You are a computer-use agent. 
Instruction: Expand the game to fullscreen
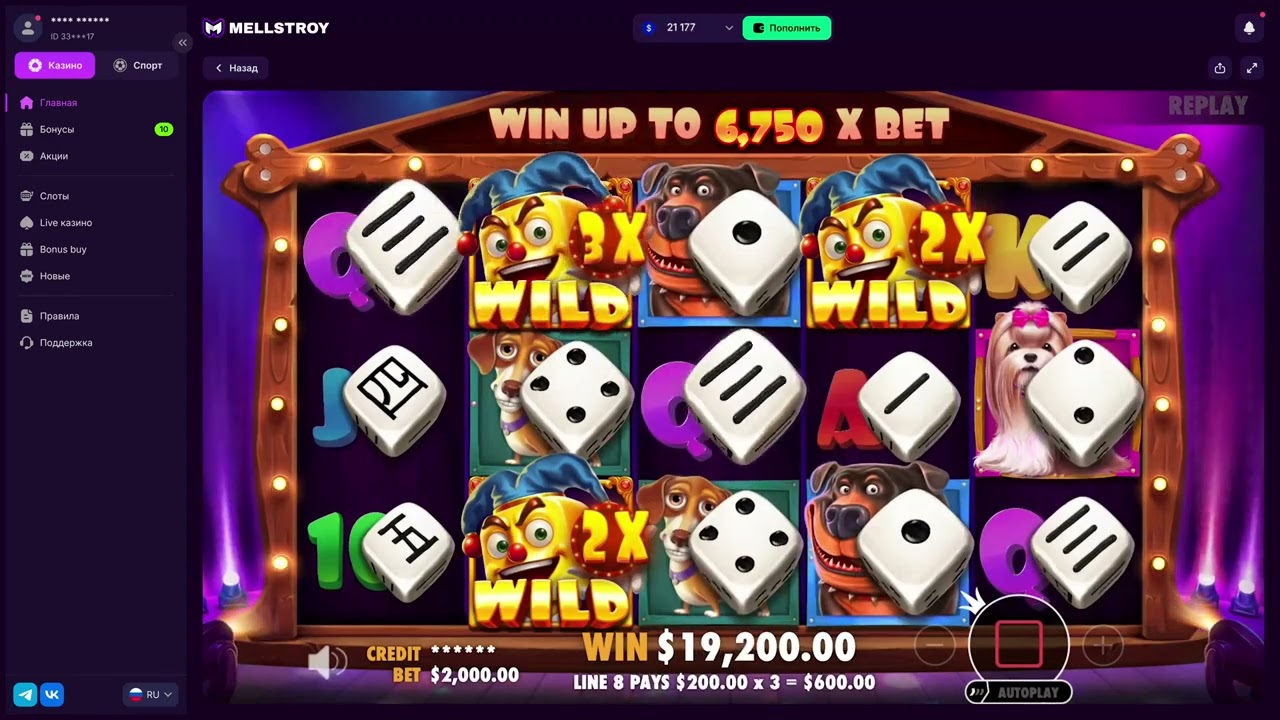[x=1252, y=68]
